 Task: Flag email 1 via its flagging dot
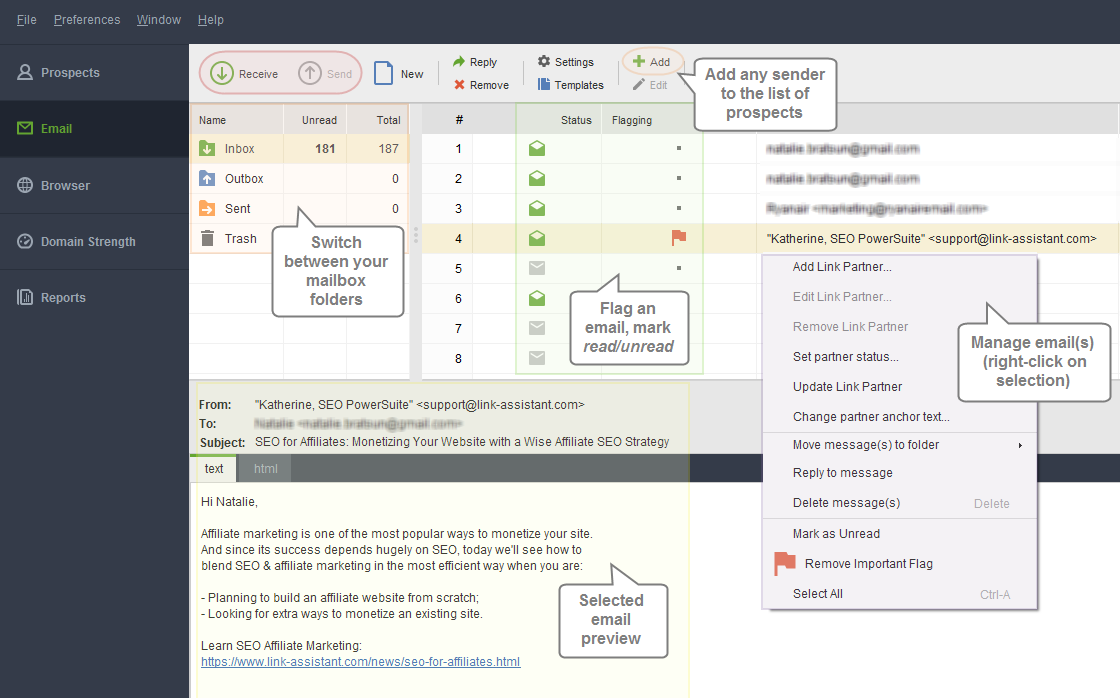(x=679, y=149)
